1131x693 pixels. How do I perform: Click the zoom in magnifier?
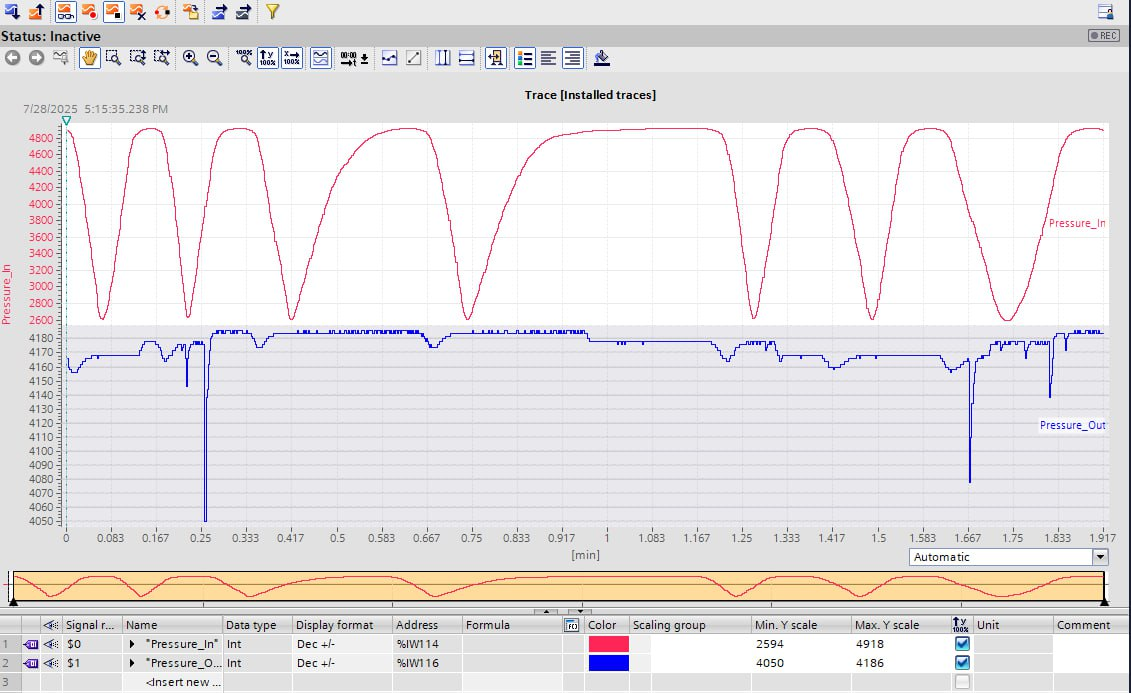[190, 58]
